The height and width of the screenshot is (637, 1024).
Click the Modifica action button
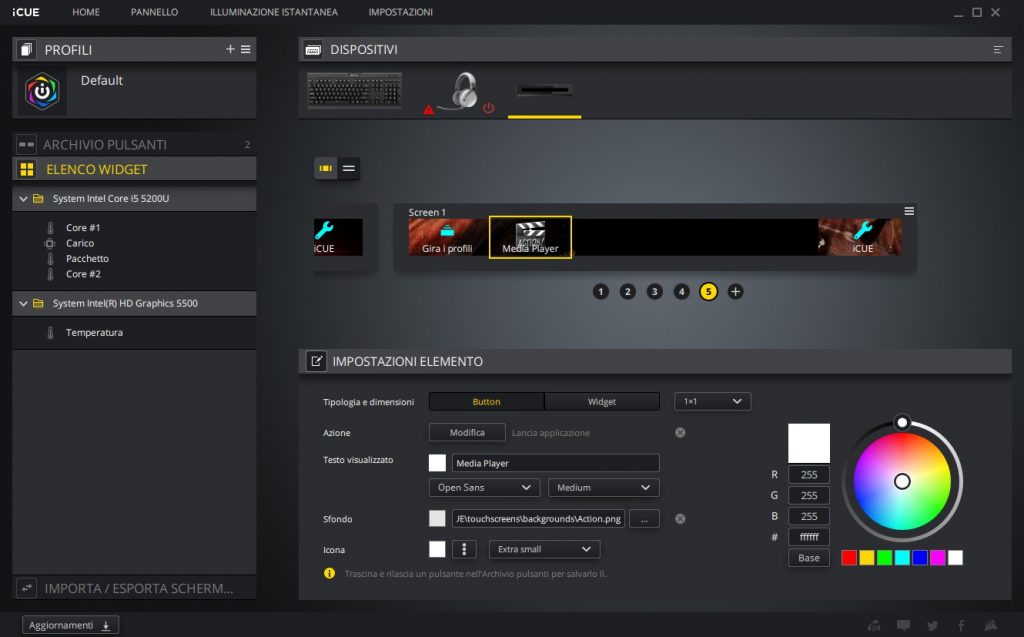pos(467,433)
